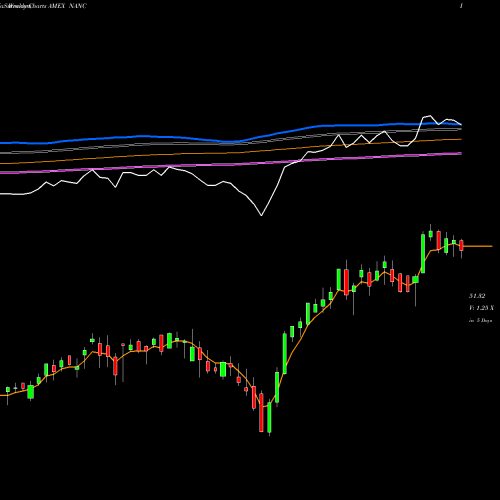Viewport: 500px width, 500px height.
Task: Select the tall green candle at the latest breakout
Action: point(423,254)
